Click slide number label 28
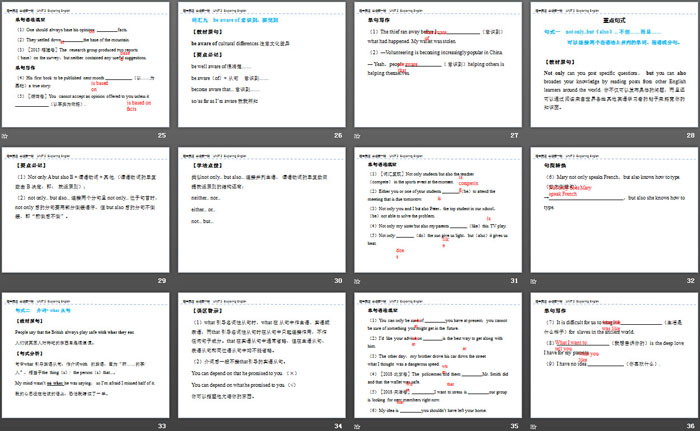This screenshot has width=700, height=431. (x=691, y=135)
